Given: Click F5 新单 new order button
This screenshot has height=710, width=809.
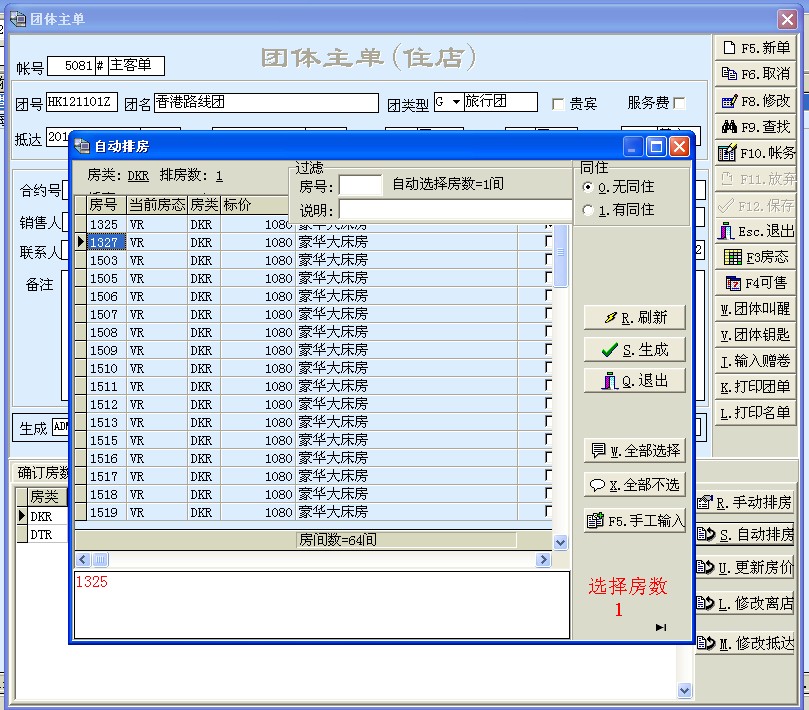Looking at the screenshot, I should 755,48.
